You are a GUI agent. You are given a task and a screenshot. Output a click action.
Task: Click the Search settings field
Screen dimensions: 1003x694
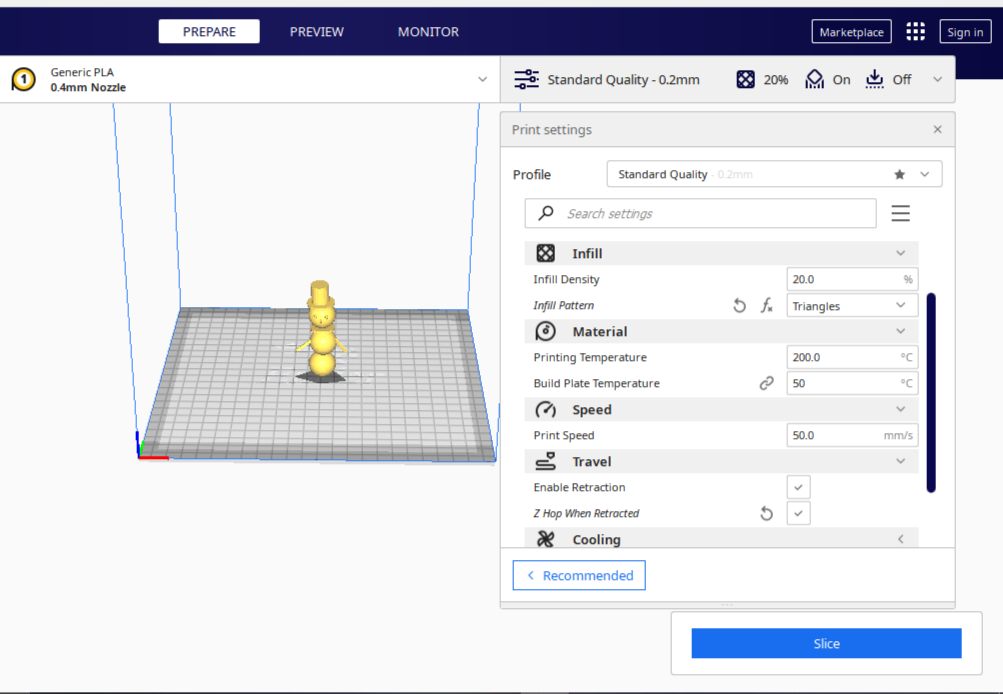700,213
